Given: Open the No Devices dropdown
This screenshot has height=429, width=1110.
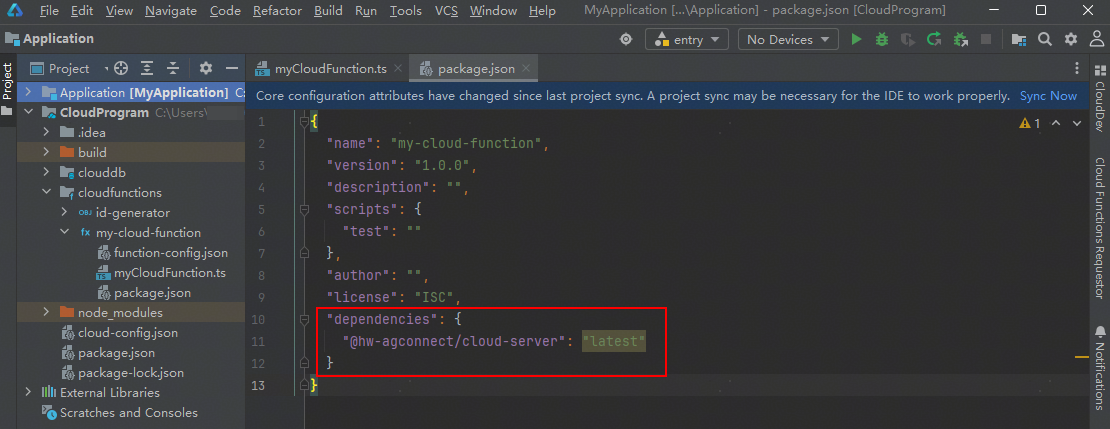Looking at the screenshot, I should click(788, 40).
